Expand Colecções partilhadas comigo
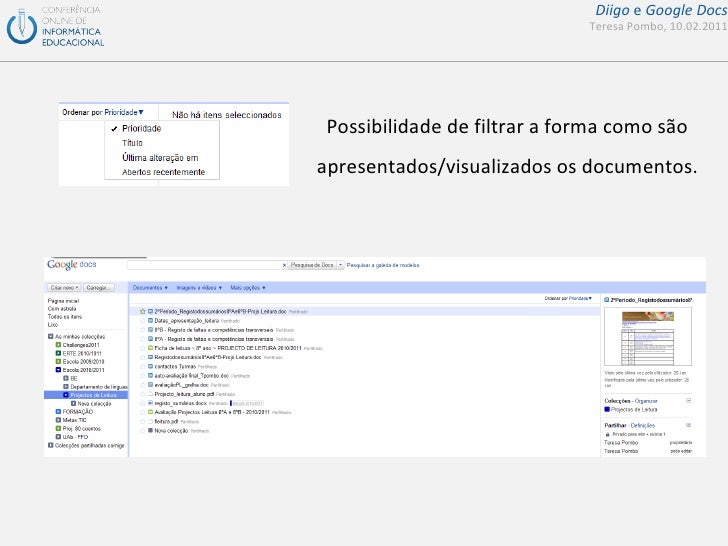Screen dimensions: 728x546 (x=51, y=445)
